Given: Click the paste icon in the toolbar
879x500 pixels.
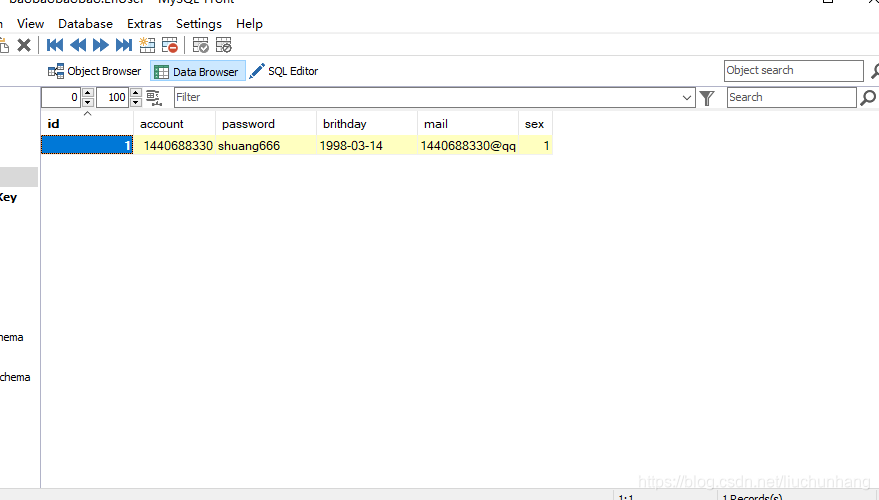Looking at the screenshot, I should (4, 45).
